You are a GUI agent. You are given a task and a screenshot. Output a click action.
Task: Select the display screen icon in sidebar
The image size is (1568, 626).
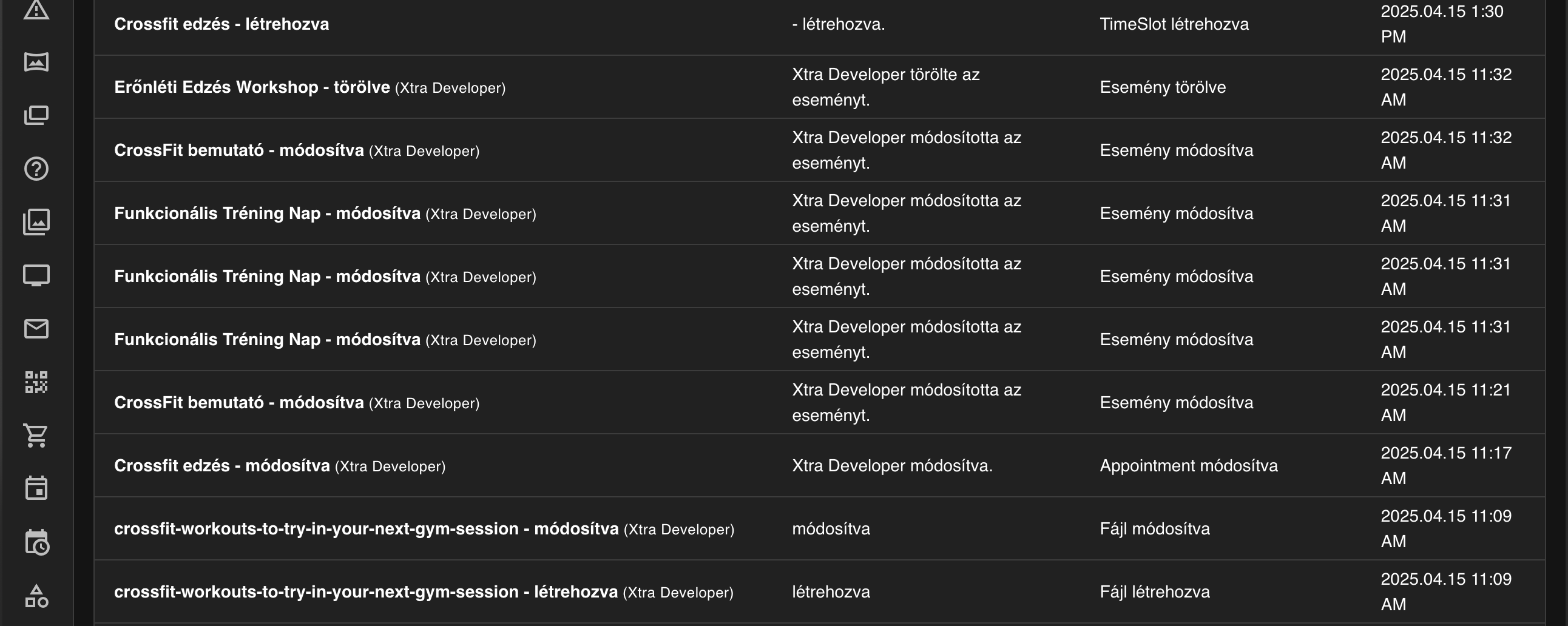(36, 275)
